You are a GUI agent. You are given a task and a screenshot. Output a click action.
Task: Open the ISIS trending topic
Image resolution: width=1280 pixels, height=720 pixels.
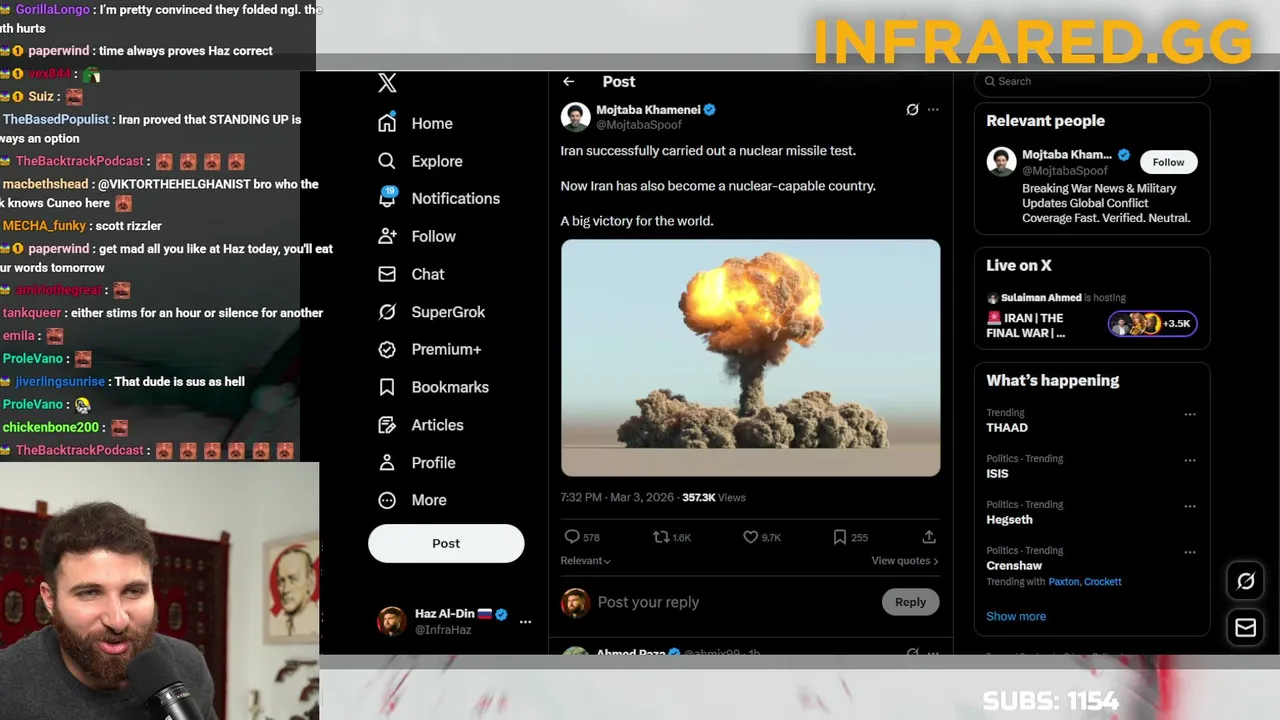[997, 474]
